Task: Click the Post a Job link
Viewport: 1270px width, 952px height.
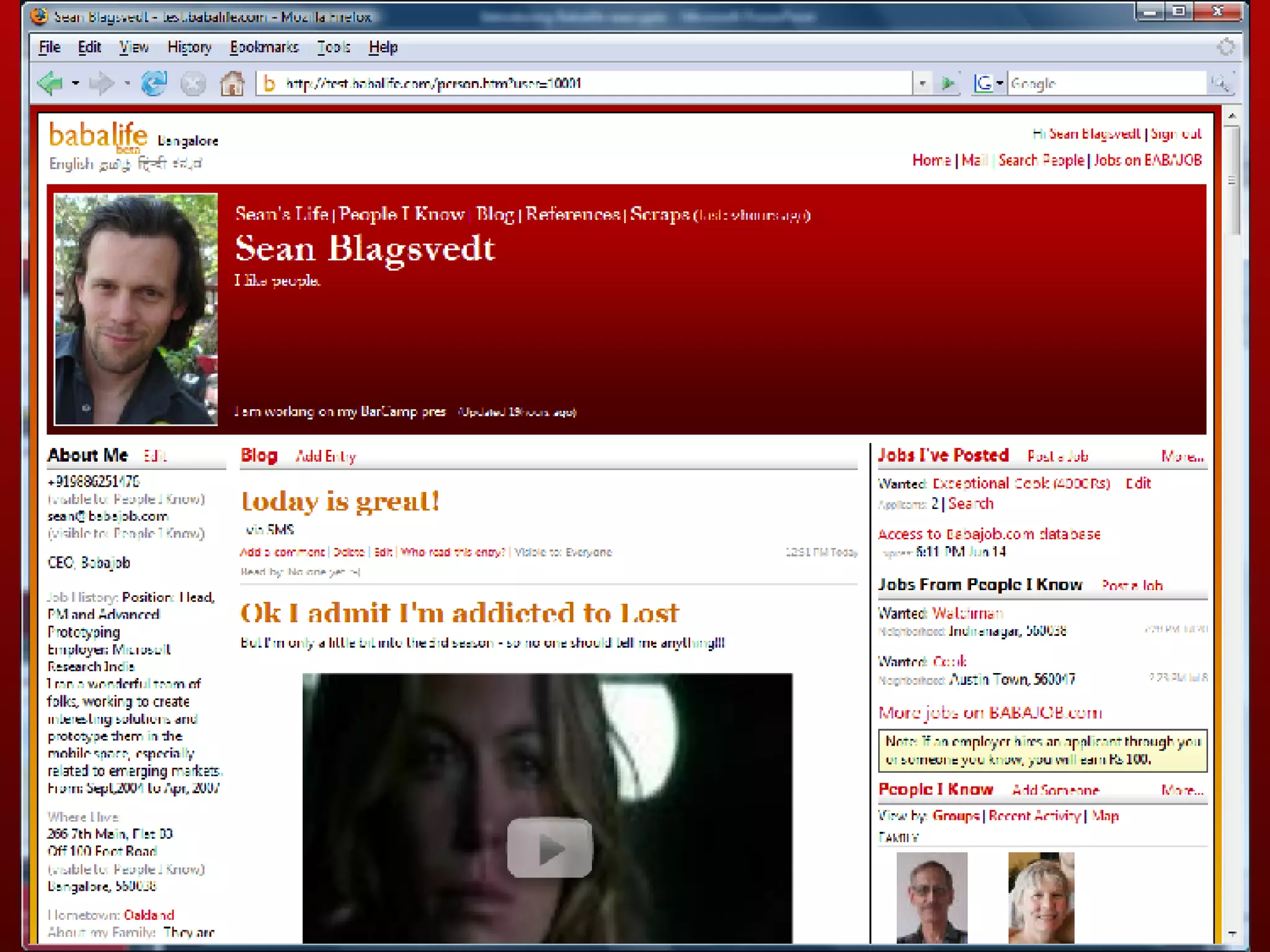Action: [x=1057, y=457]
